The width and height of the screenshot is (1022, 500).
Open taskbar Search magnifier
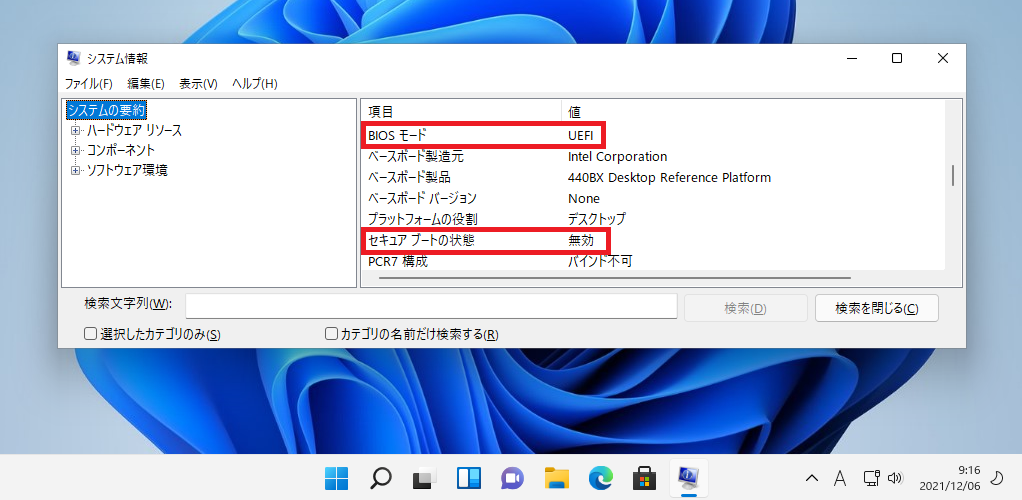click(x=380, y=479)
